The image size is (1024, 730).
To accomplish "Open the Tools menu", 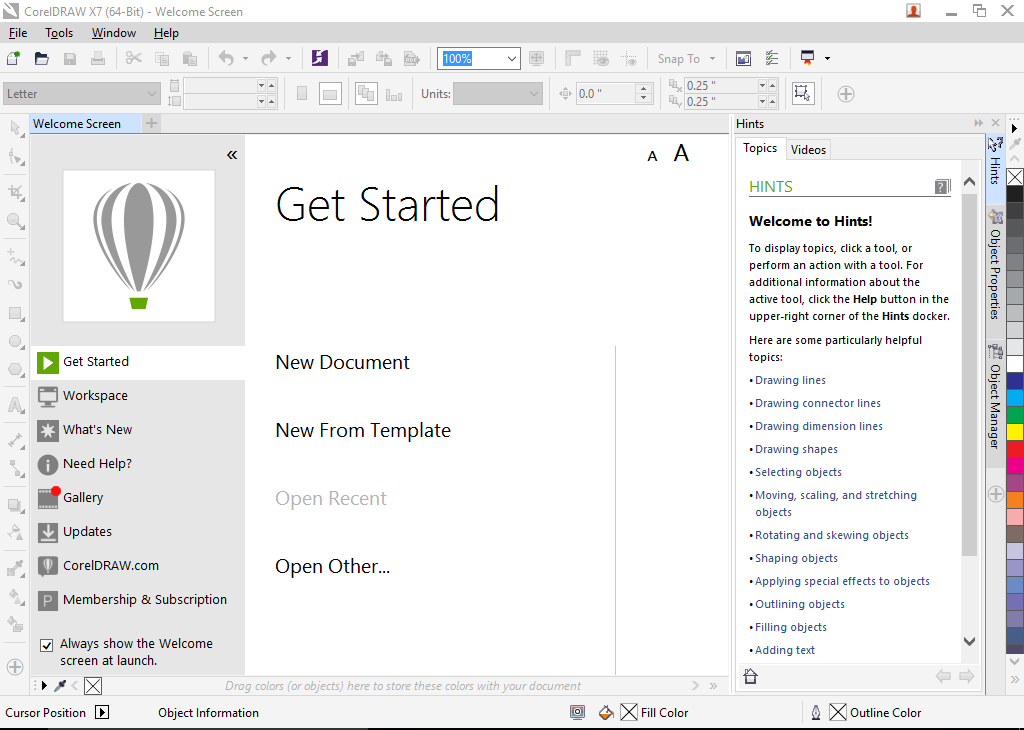I will pyautogui.click(x=59, y=33).
